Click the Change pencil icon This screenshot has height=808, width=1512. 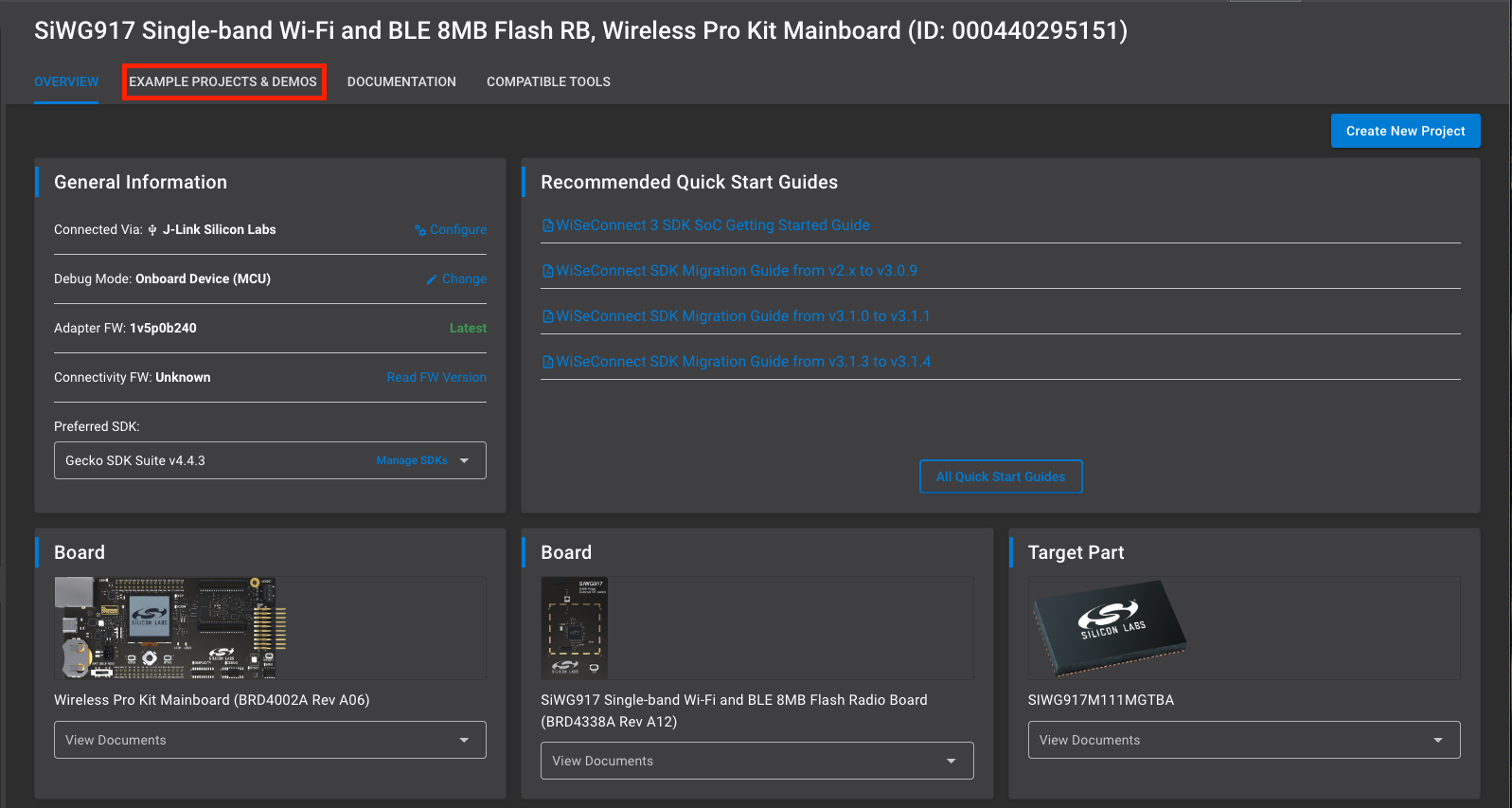[432, 279]
